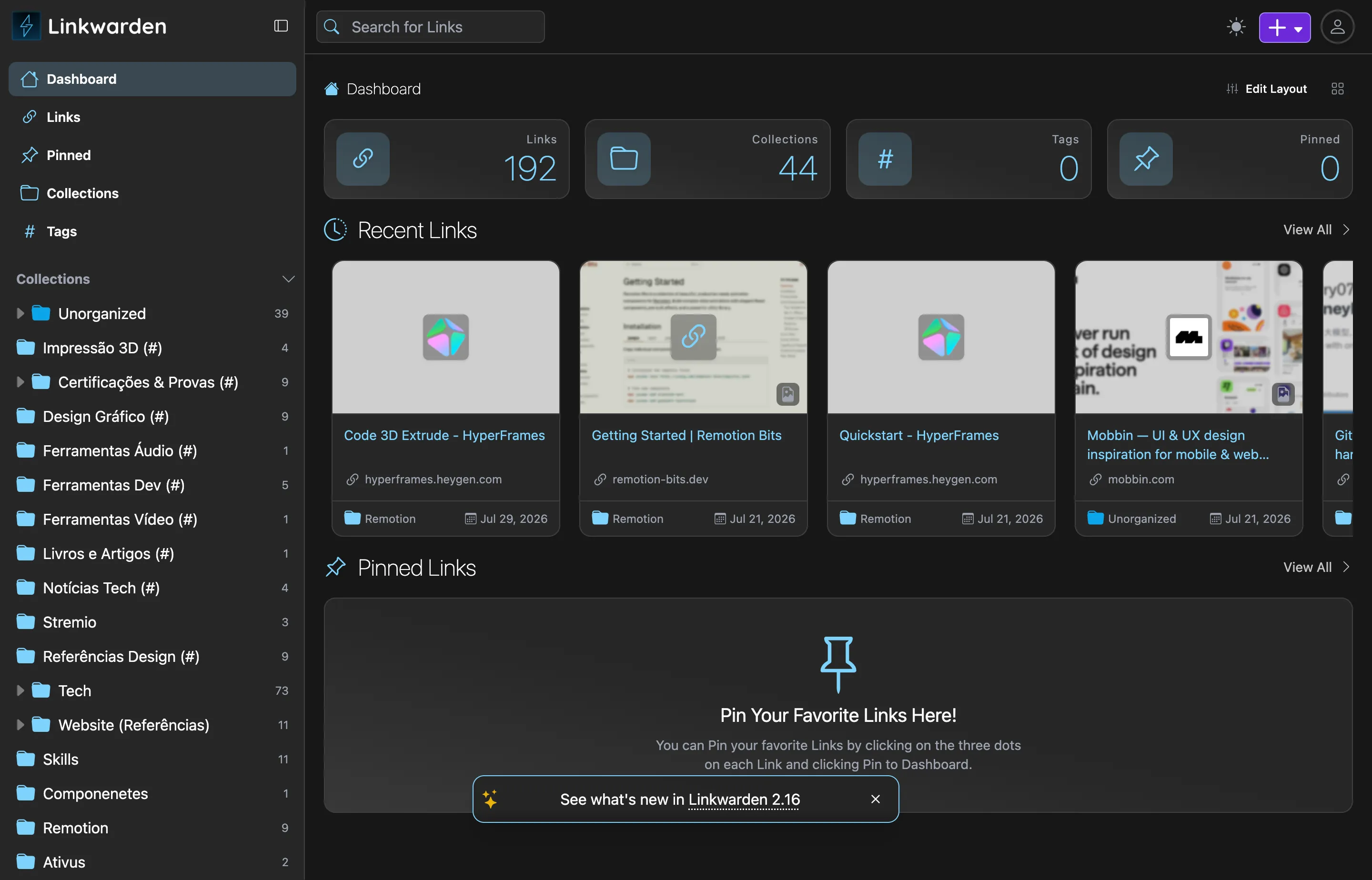Click the Recent Links clock icon

tap(335, 230)
